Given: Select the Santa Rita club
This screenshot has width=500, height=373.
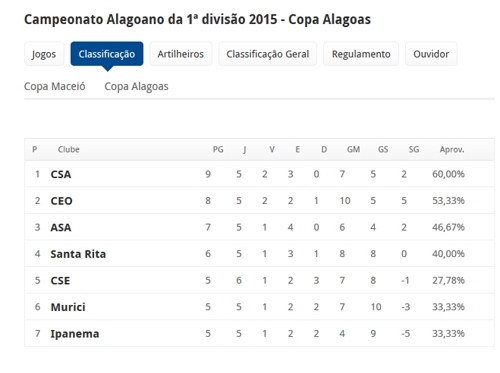Looking at the screenshot, I should coord(78,254).
